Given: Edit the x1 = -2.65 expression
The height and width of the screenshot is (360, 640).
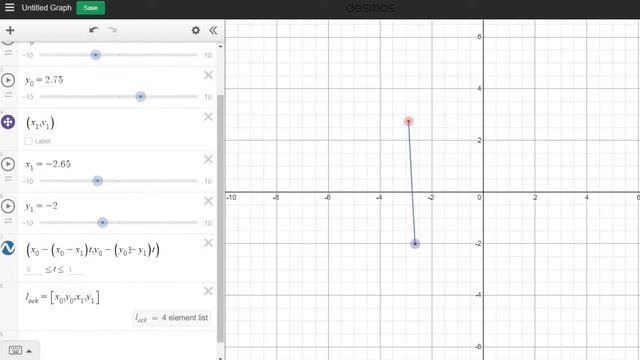Looking at the screenshot, I should tap(48, 164).
